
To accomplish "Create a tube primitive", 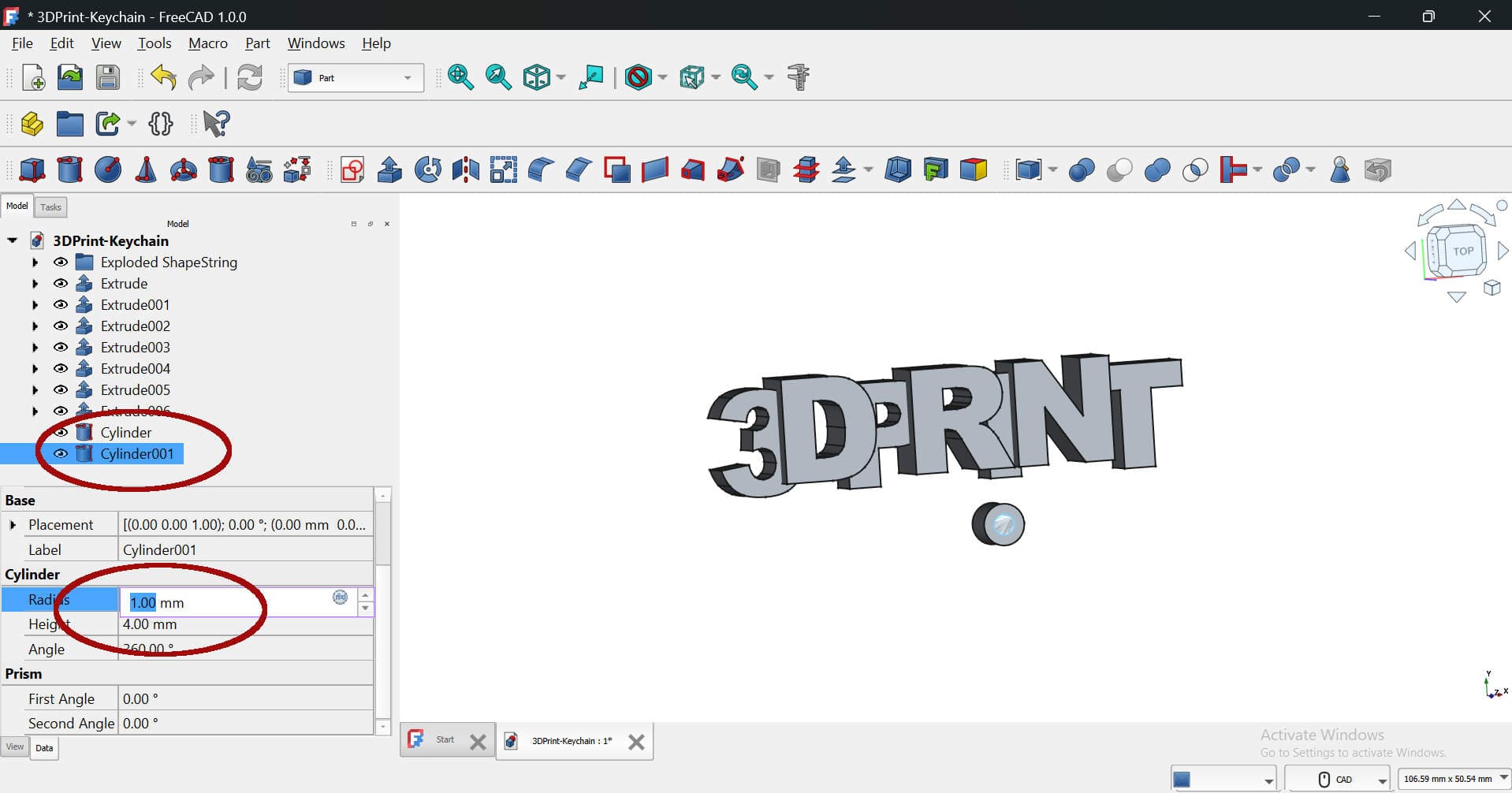I will 222,169.
